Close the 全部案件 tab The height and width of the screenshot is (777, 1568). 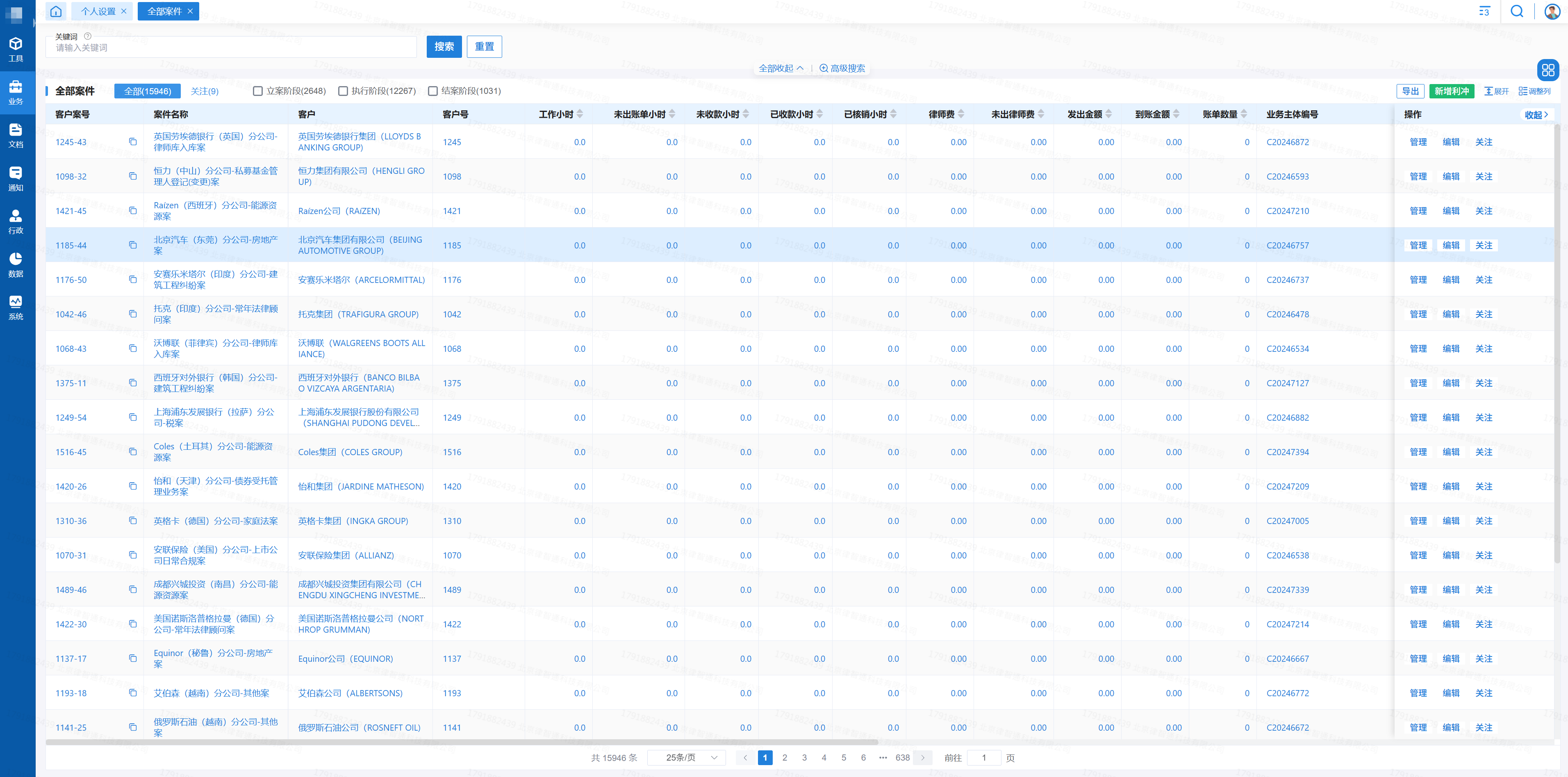pyautogui.click(x=190, y=11)
